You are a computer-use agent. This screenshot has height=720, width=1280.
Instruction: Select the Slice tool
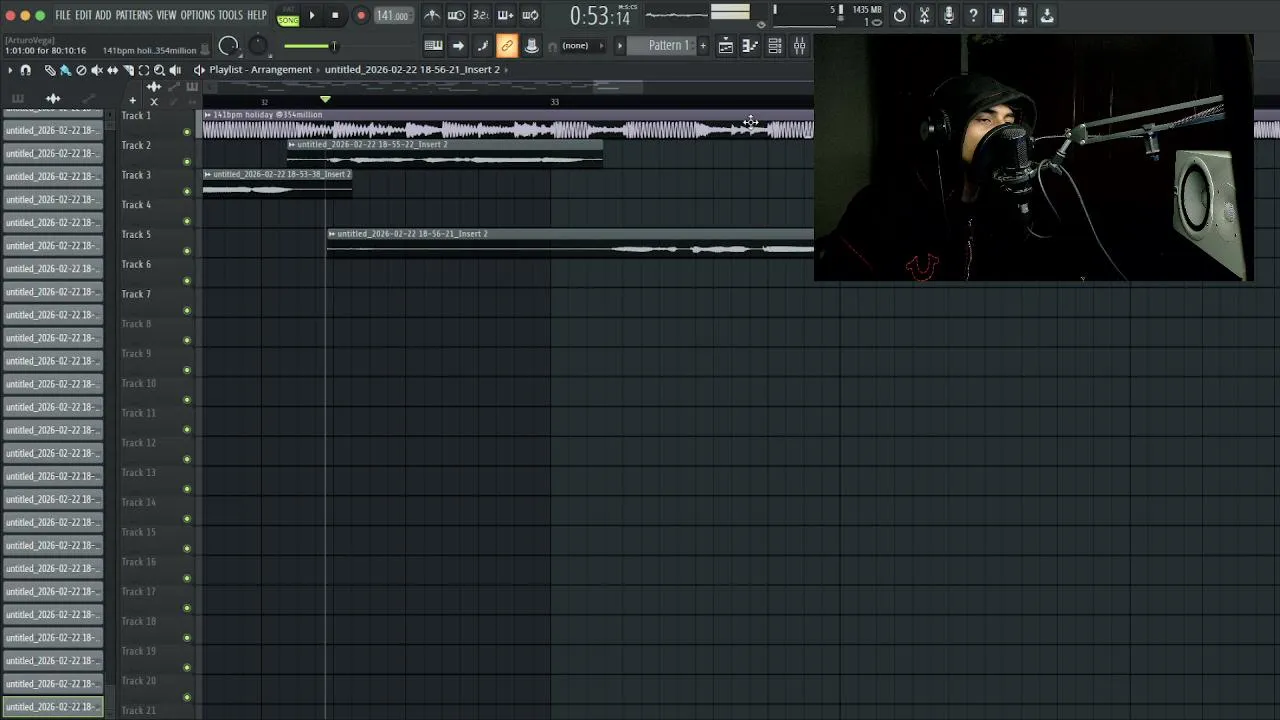tap(128, 70)
